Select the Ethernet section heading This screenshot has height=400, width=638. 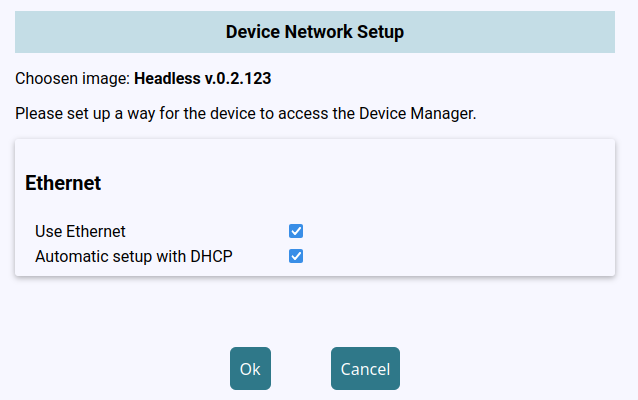[x=63, y=184]
